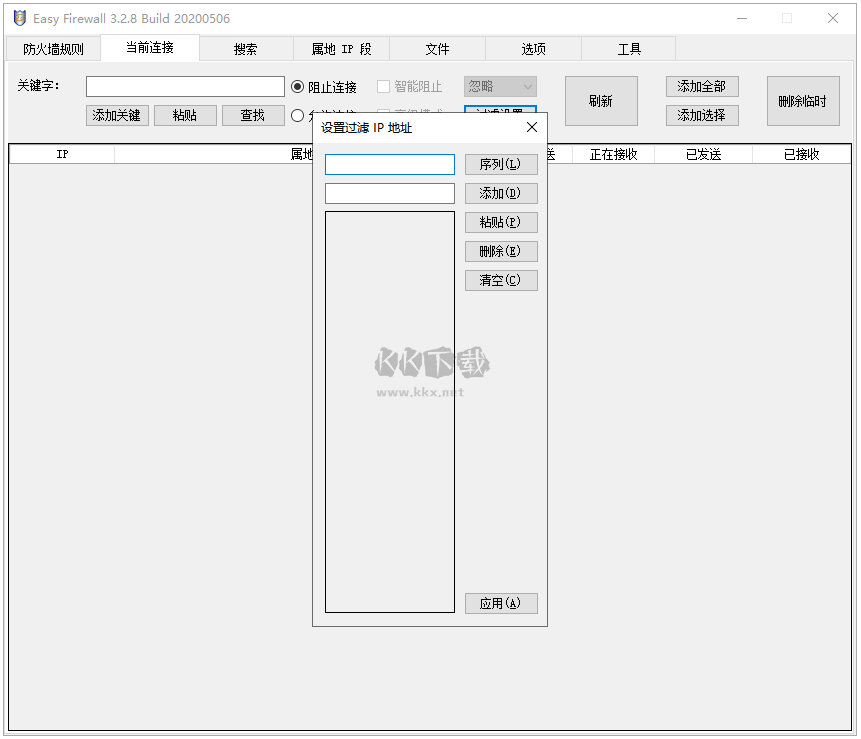861x739 pixels.
Task: Click the first IP input box in dialog
Action: (389, 164)
